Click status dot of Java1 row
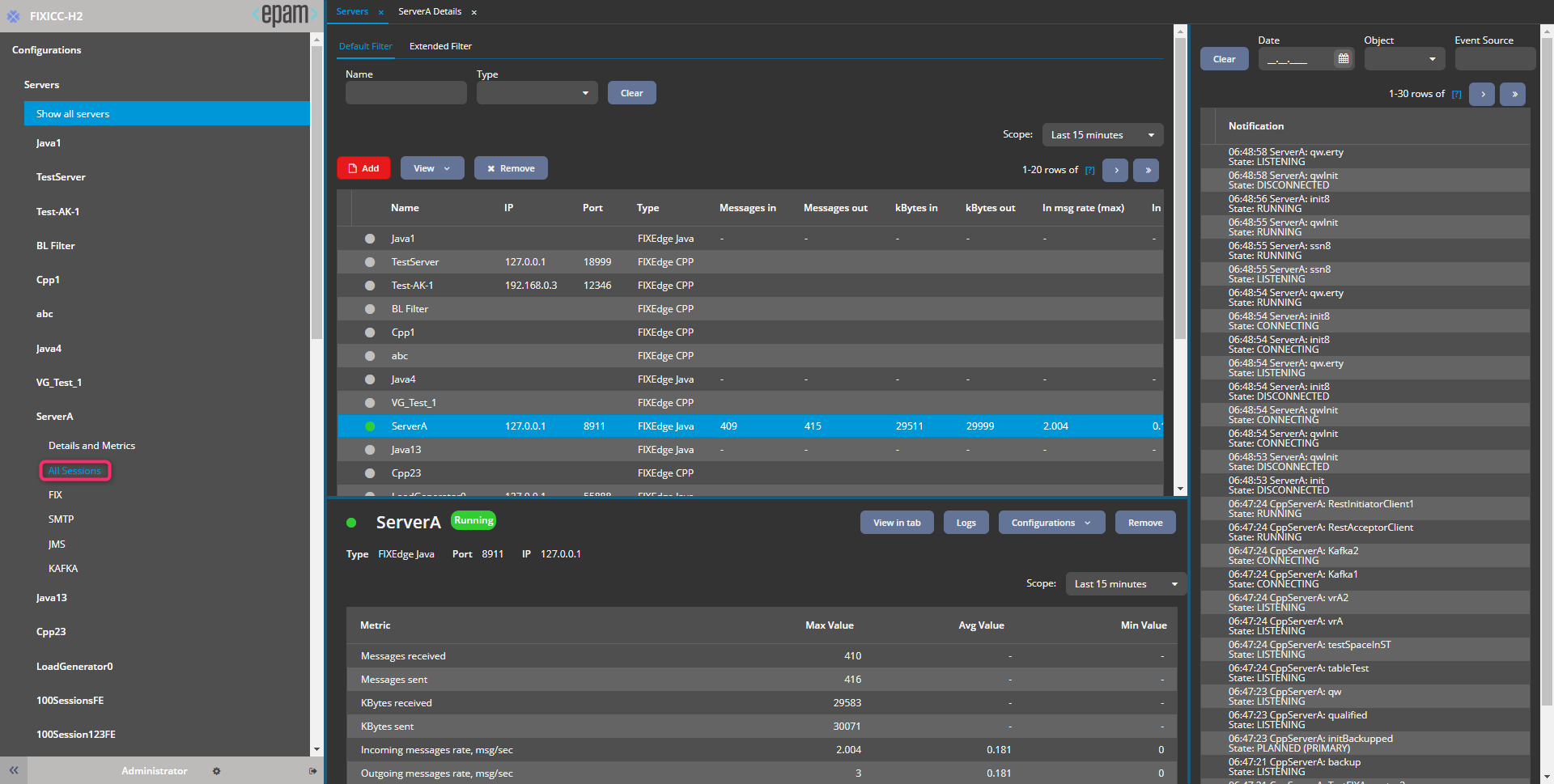This screenshot has width=1554, height=784. 370,239
